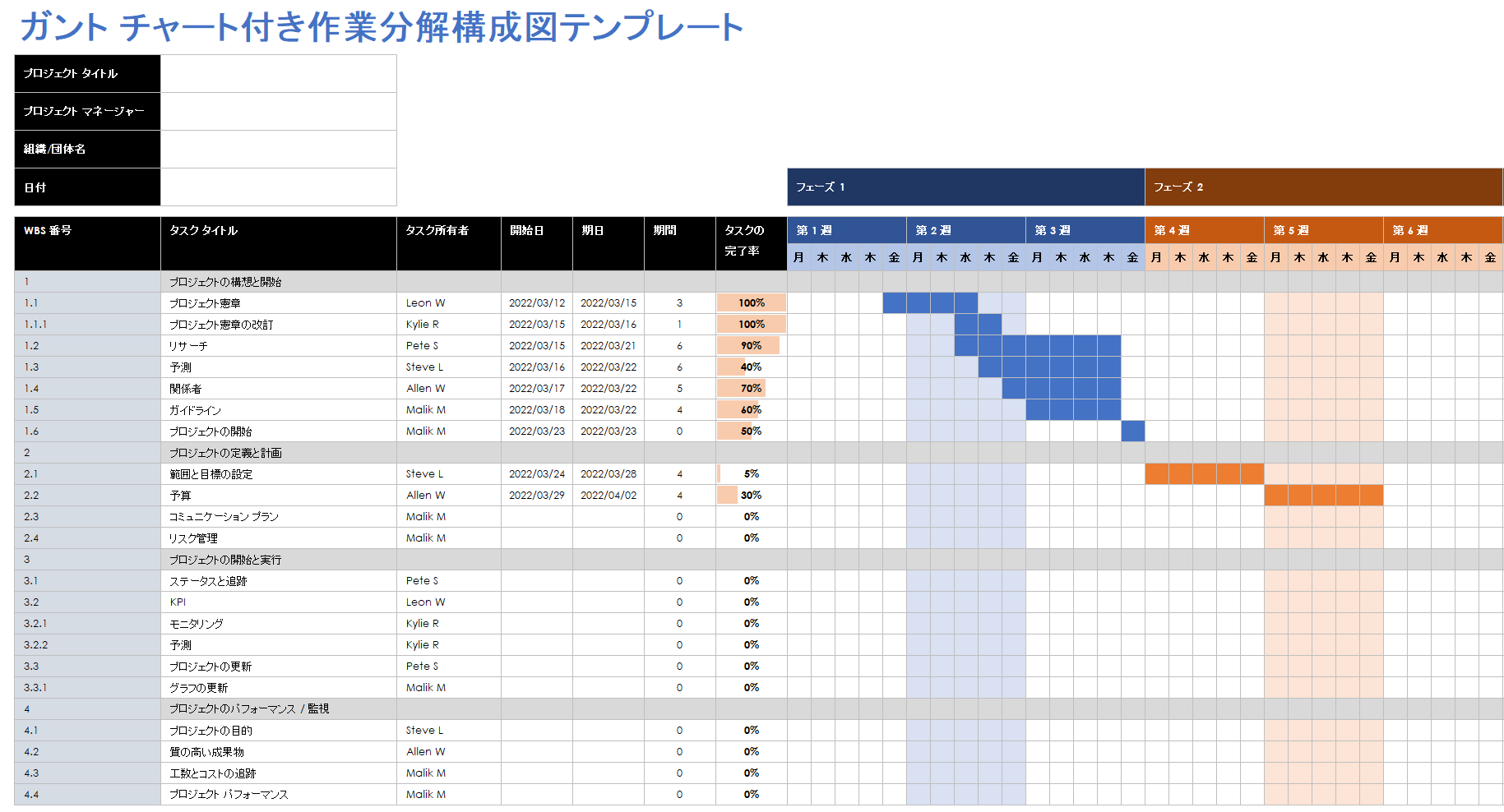The height and width of the screenshot is (812, 1504).
Task: Select the 第 2 週 header
Action: tap(966, 230)
